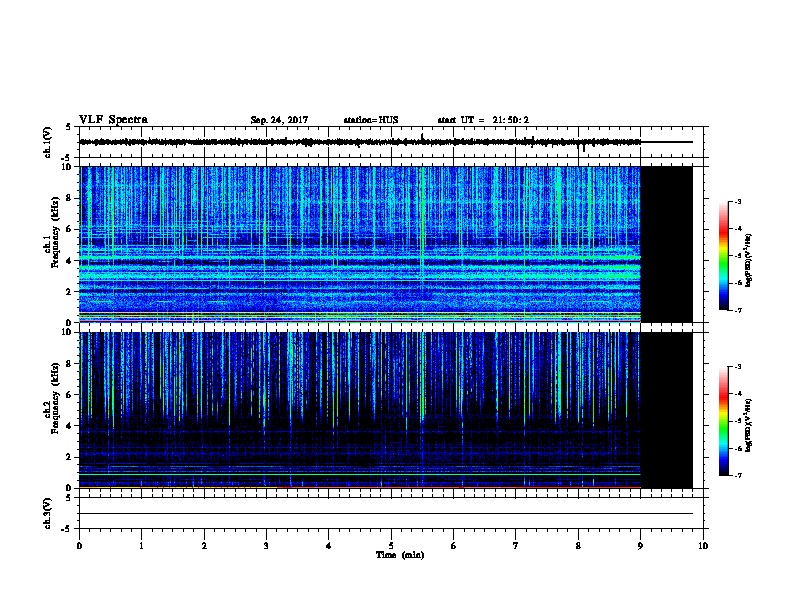Click the ch.2 colorbar log(PSD) label

(748, 425)
